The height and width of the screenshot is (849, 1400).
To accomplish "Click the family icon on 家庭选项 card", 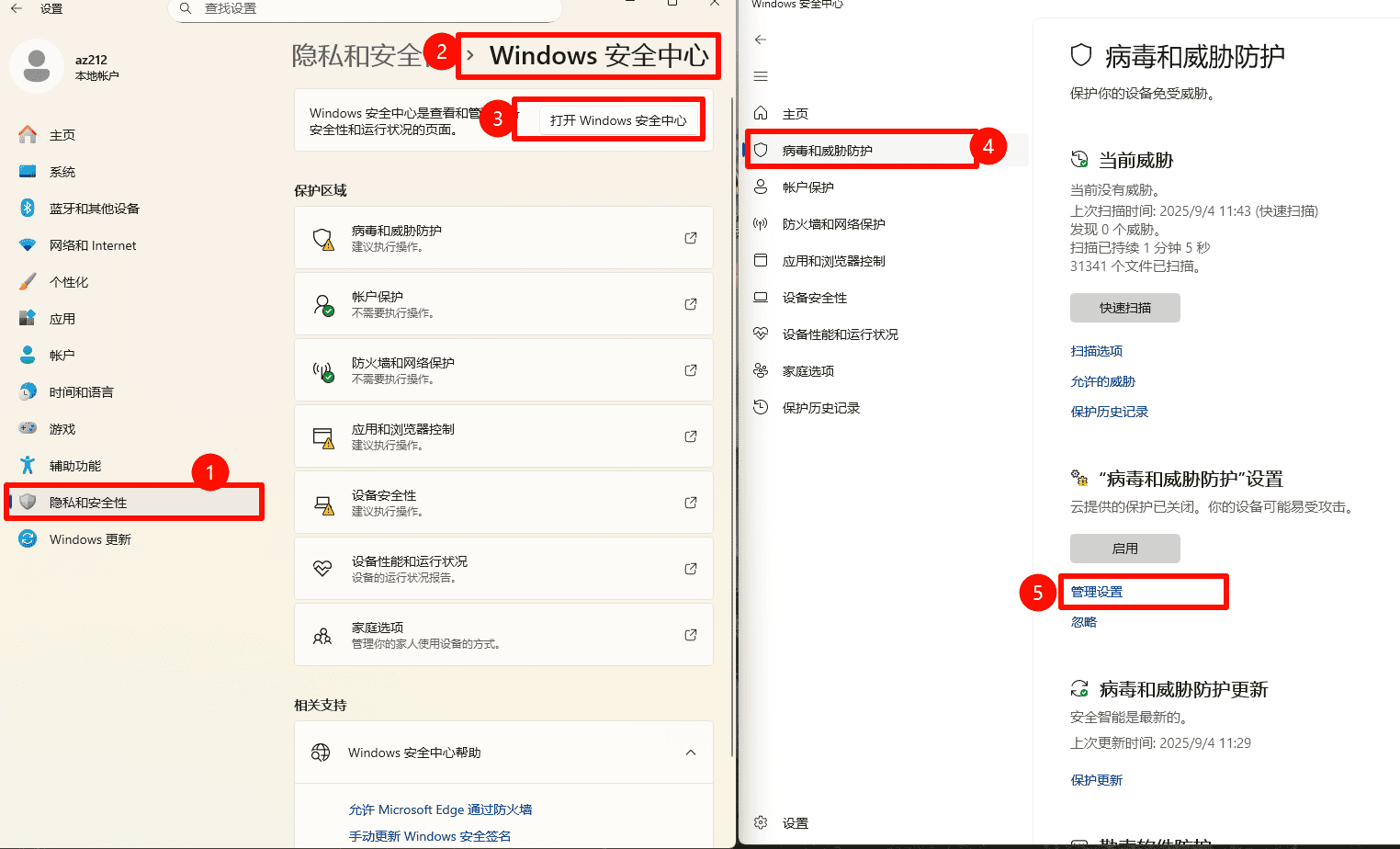I will pyautogui.click(x=322, y=635).
